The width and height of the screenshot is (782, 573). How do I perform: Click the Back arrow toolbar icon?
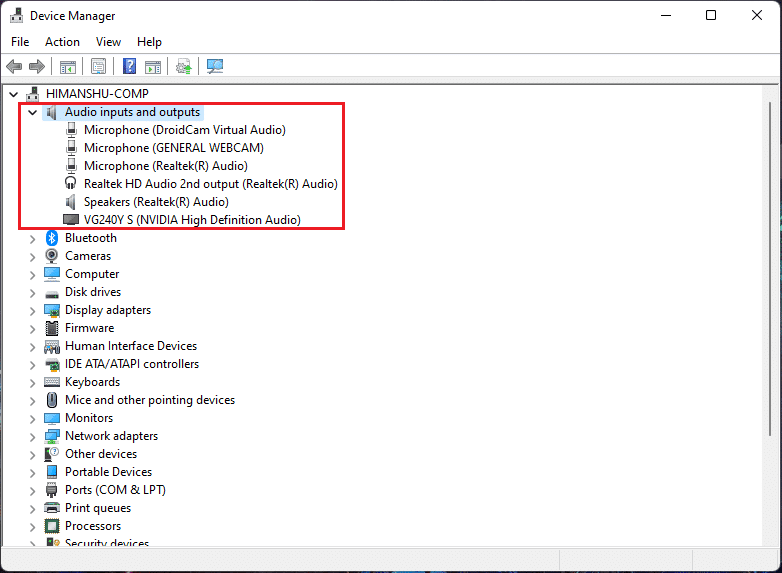click(x=14, y=66)
